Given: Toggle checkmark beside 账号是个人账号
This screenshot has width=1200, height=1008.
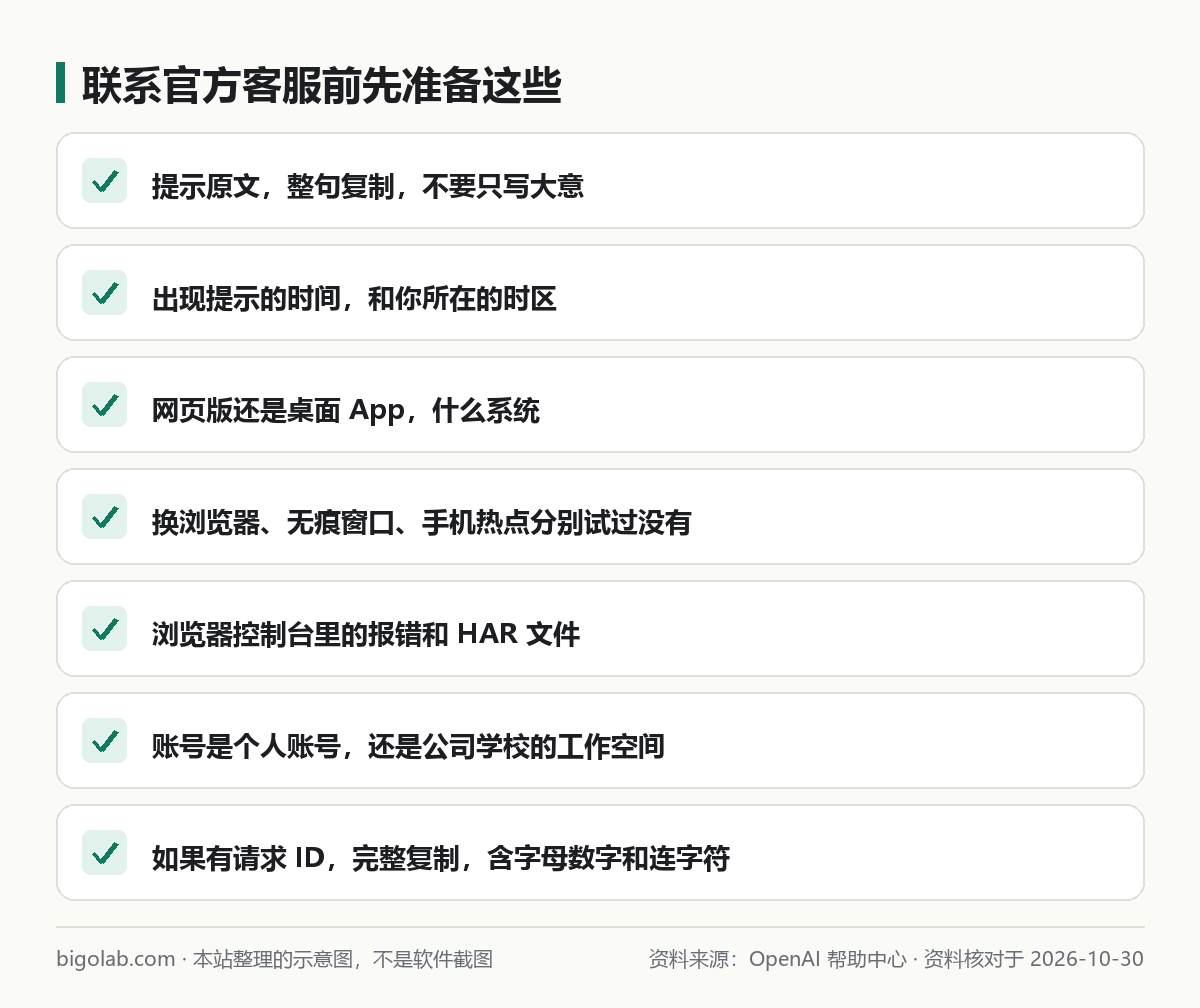Looking at the screenshot, I should pyautogui.click(x=104, y=741).
